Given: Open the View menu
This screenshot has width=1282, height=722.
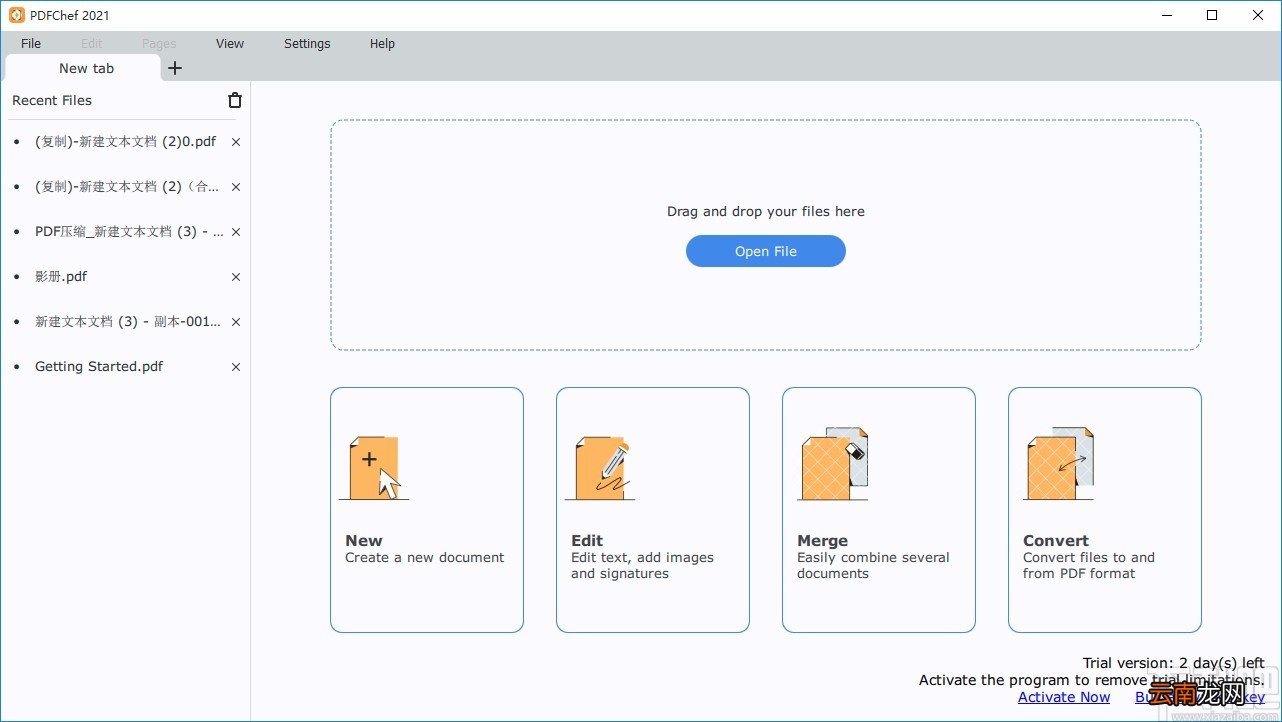Looking at the screenshot, I should click(x=230, y=44).
